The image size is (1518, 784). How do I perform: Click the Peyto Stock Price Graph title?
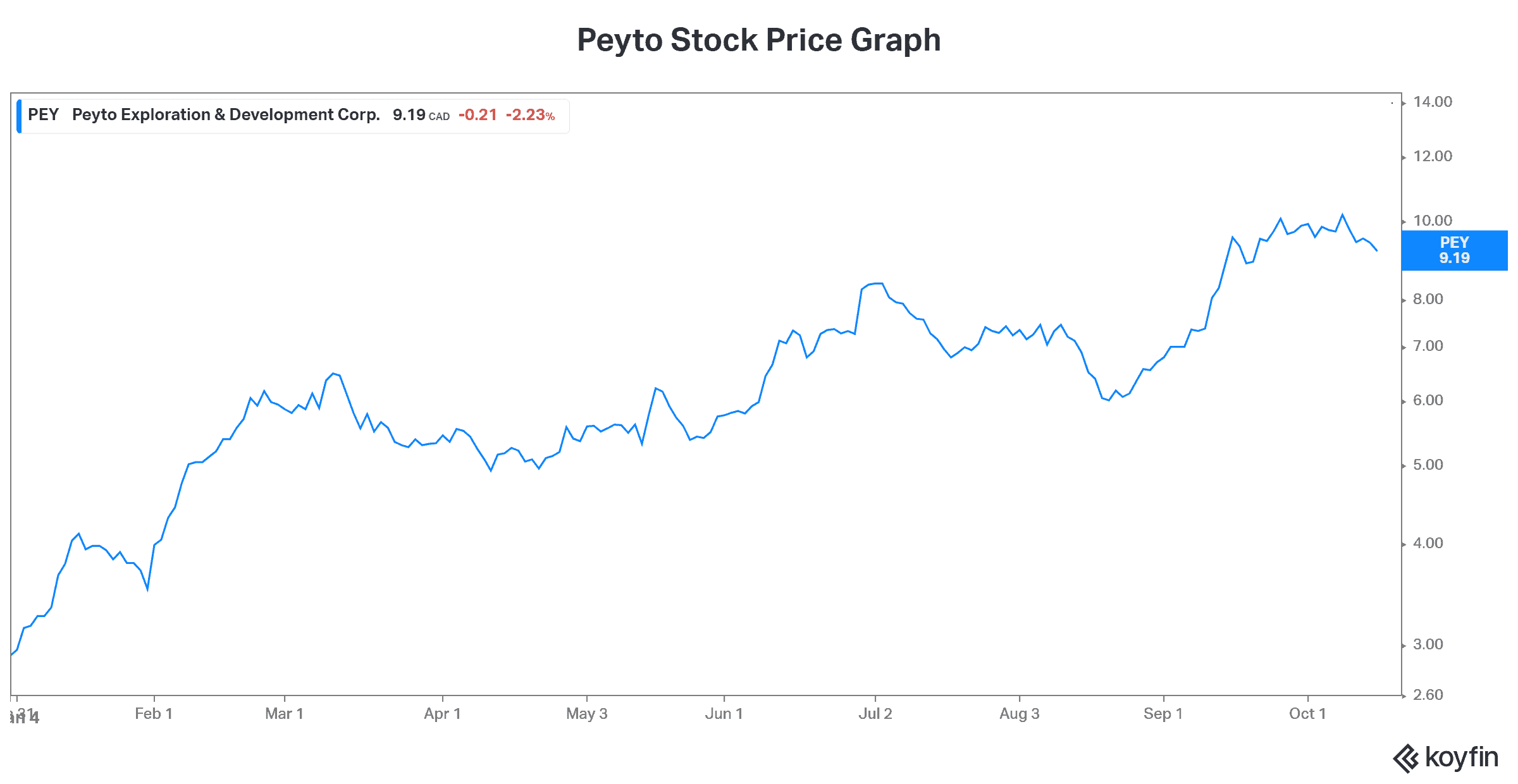click(x=758, y=40)
